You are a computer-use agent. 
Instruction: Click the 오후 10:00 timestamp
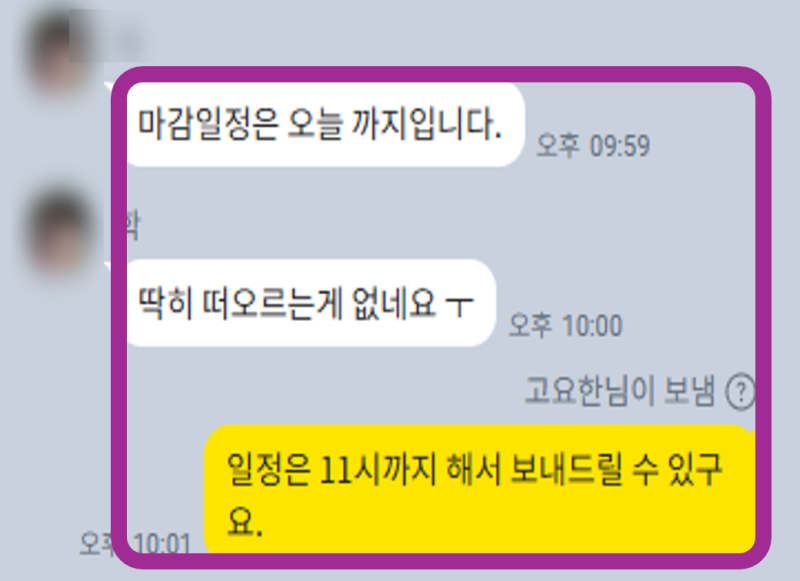(x=566, y=325)
